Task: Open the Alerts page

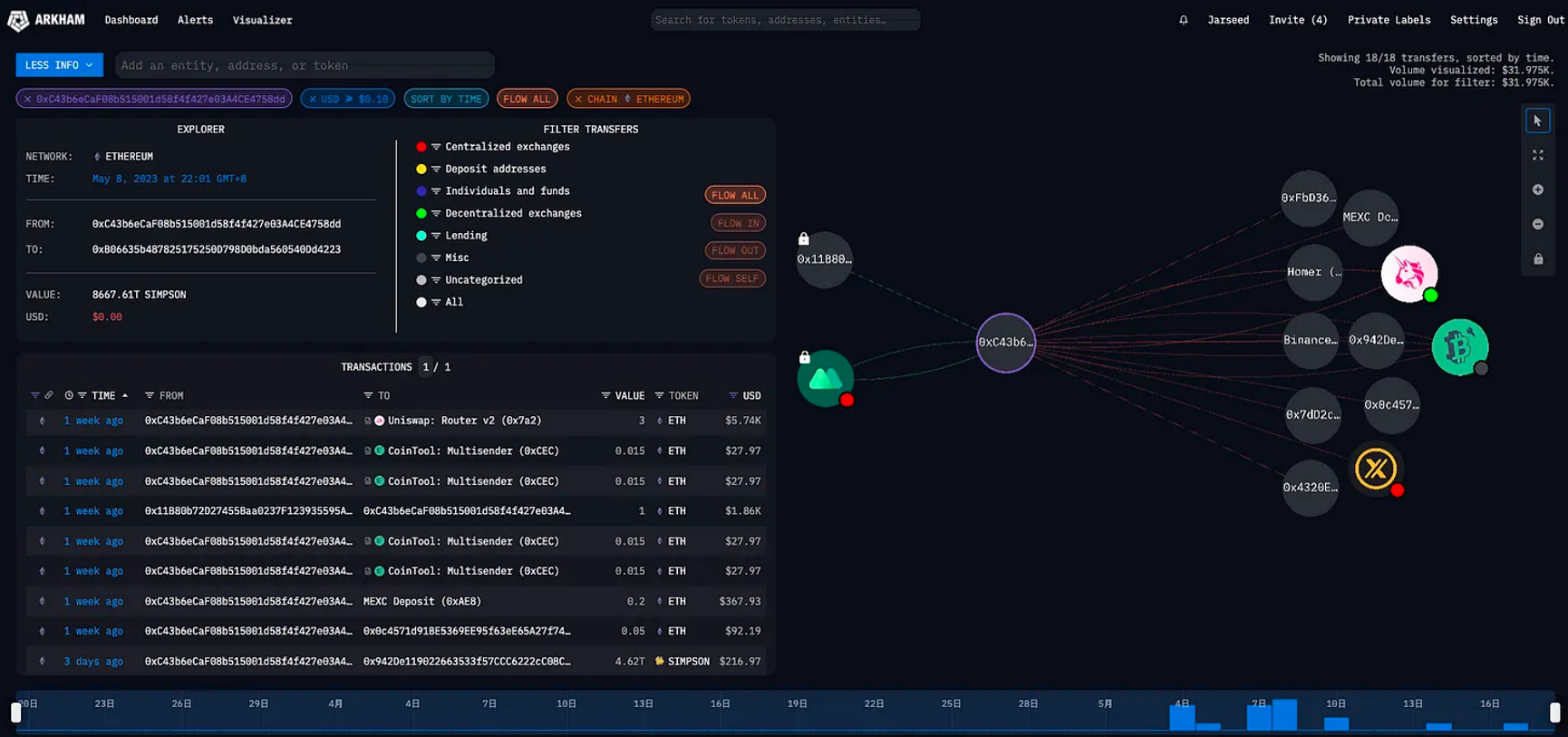Action: [x=195, y=20]
